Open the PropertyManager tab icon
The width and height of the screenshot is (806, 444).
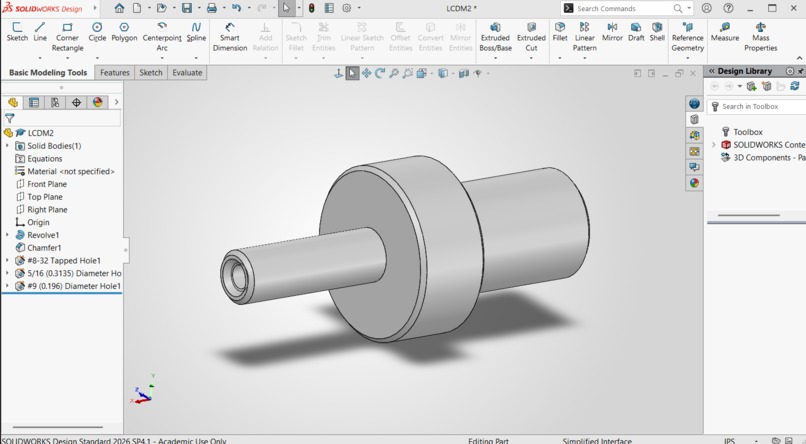(x=34, y=102)
